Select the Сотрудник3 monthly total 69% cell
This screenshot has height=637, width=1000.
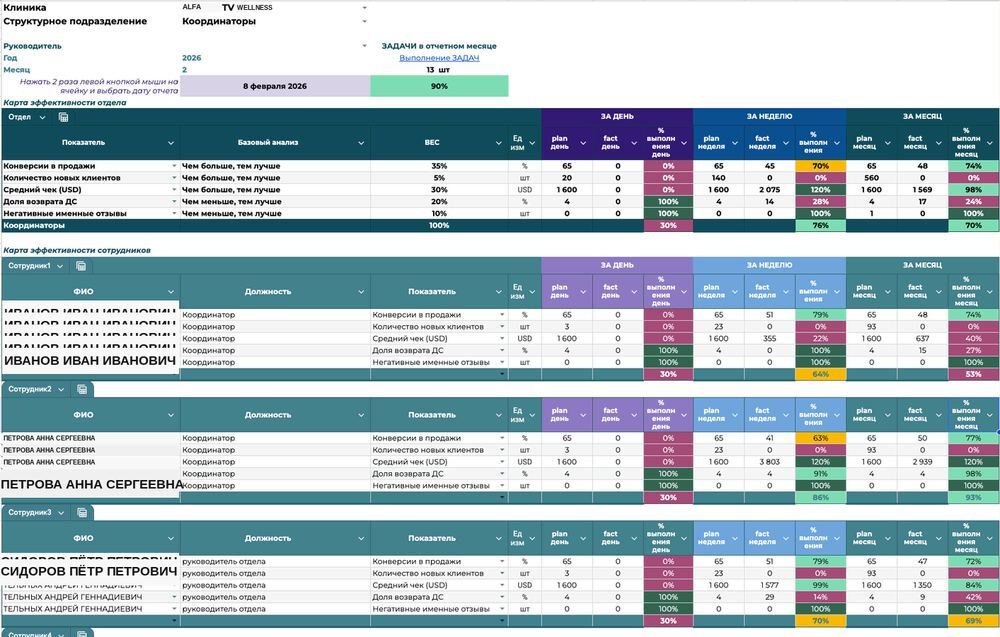pos(973,621)
